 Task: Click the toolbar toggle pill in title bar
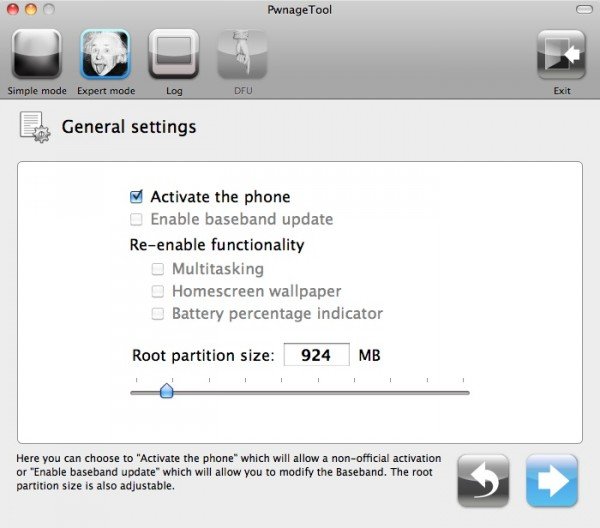point(584,9)
